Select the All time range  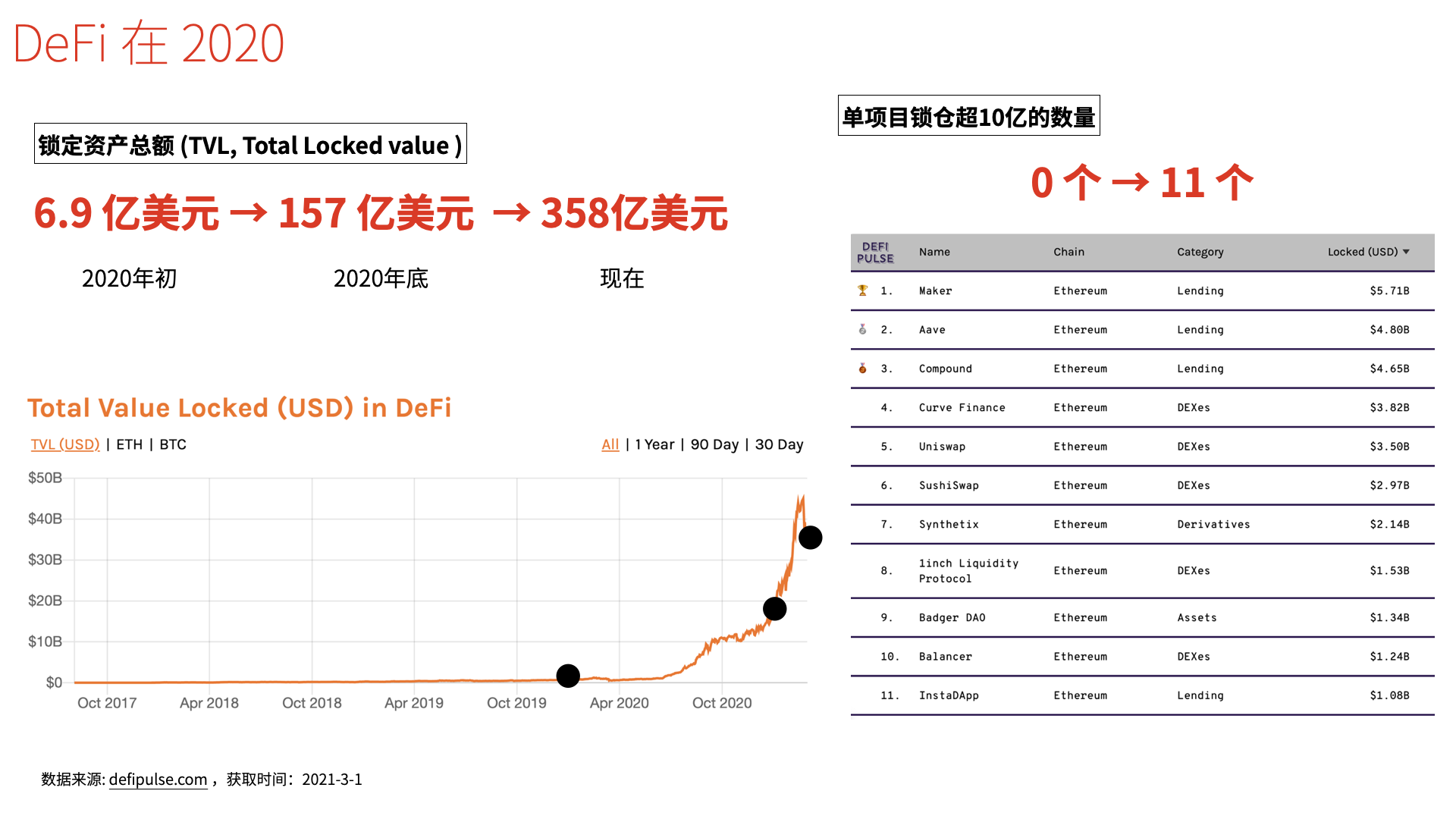coord(610,444)
